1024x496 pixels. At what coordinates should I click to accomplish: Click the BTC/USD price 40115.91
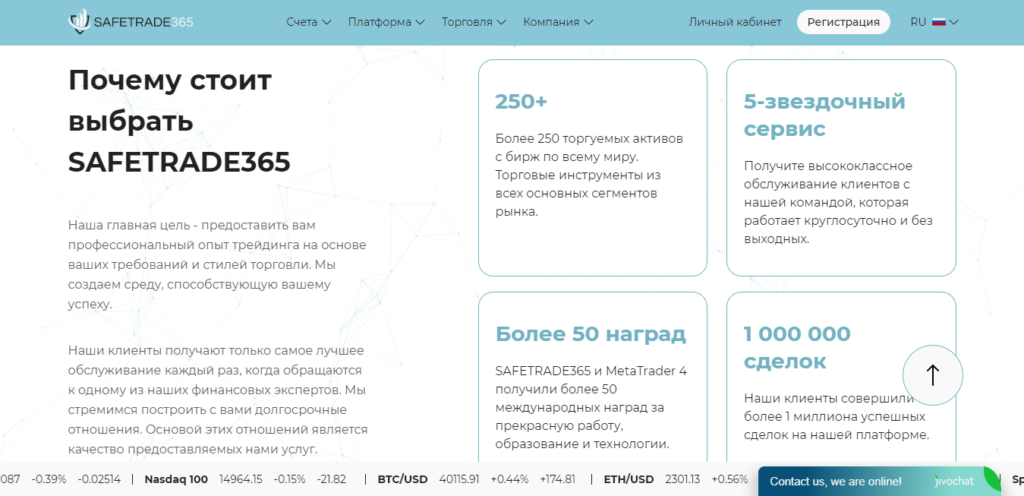[x=460, y=480]
